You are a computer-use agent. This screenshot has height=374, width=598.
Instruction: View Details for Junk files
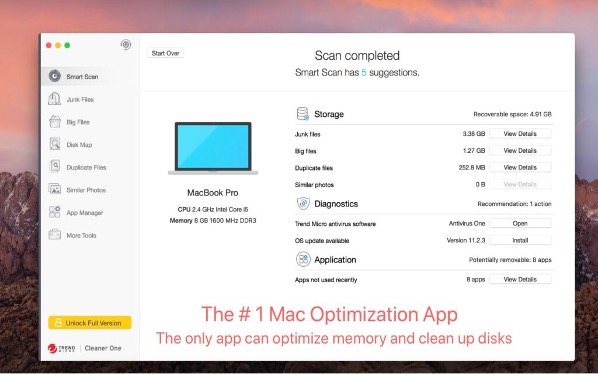(520, 134)
